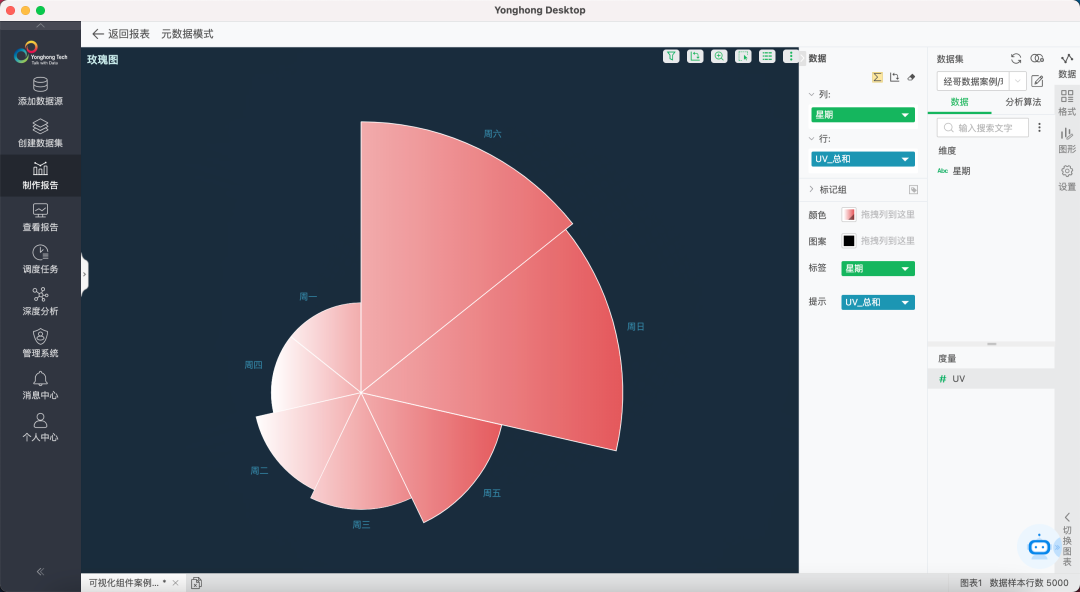Open 调度任务 in the sidebar
The height and width of the screenshot is (592, 1080).
tap(40, 260)
